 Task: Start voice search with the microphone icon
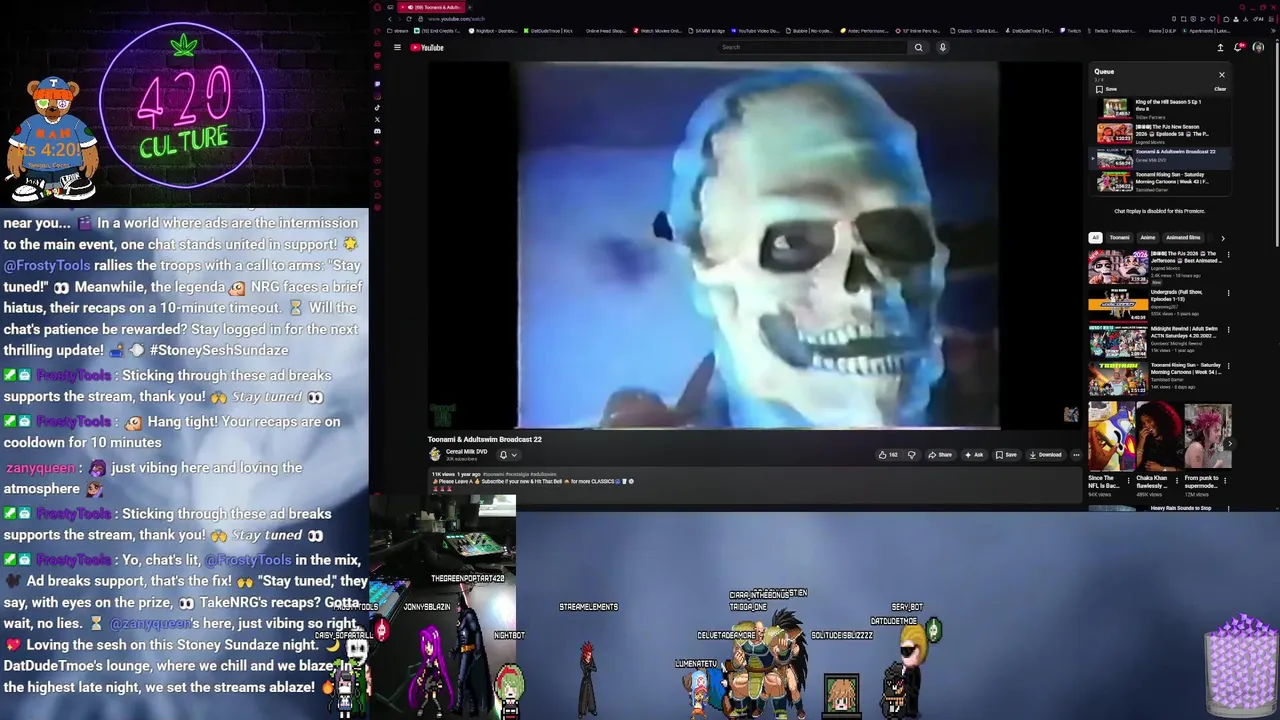coord(942,47)
